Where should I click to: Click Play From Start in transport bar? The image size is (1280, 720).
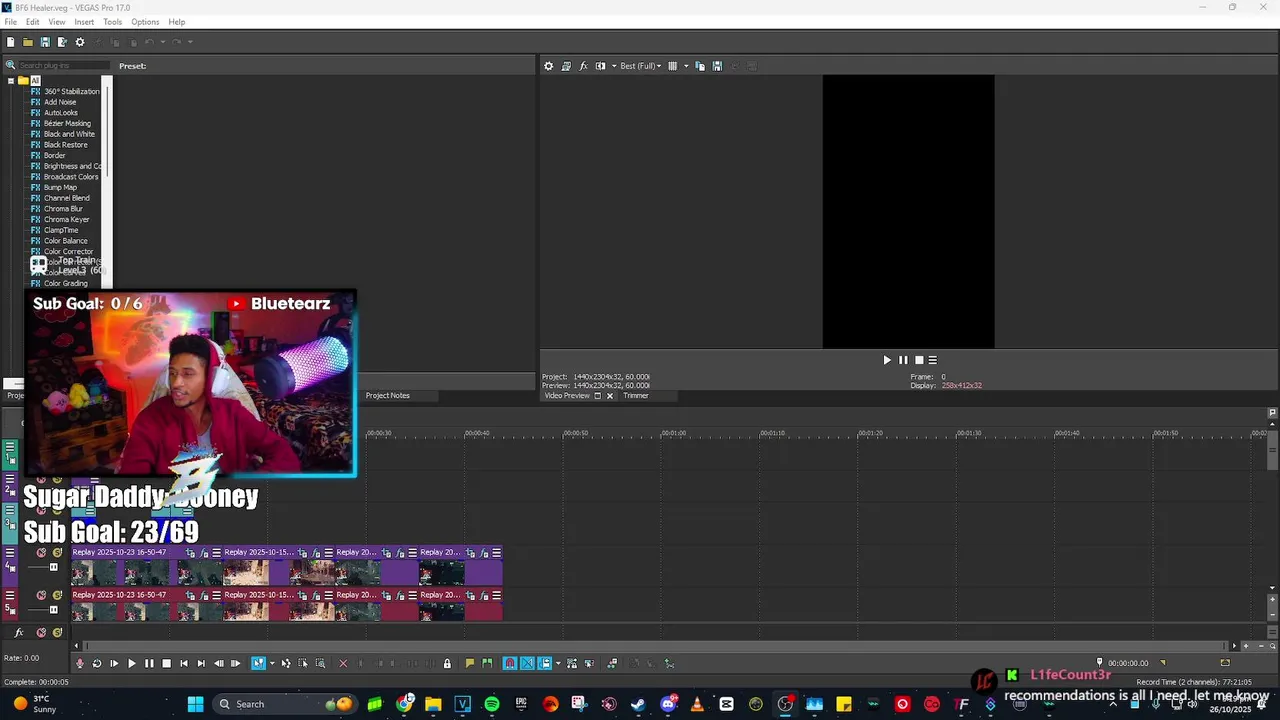(114, 663)
